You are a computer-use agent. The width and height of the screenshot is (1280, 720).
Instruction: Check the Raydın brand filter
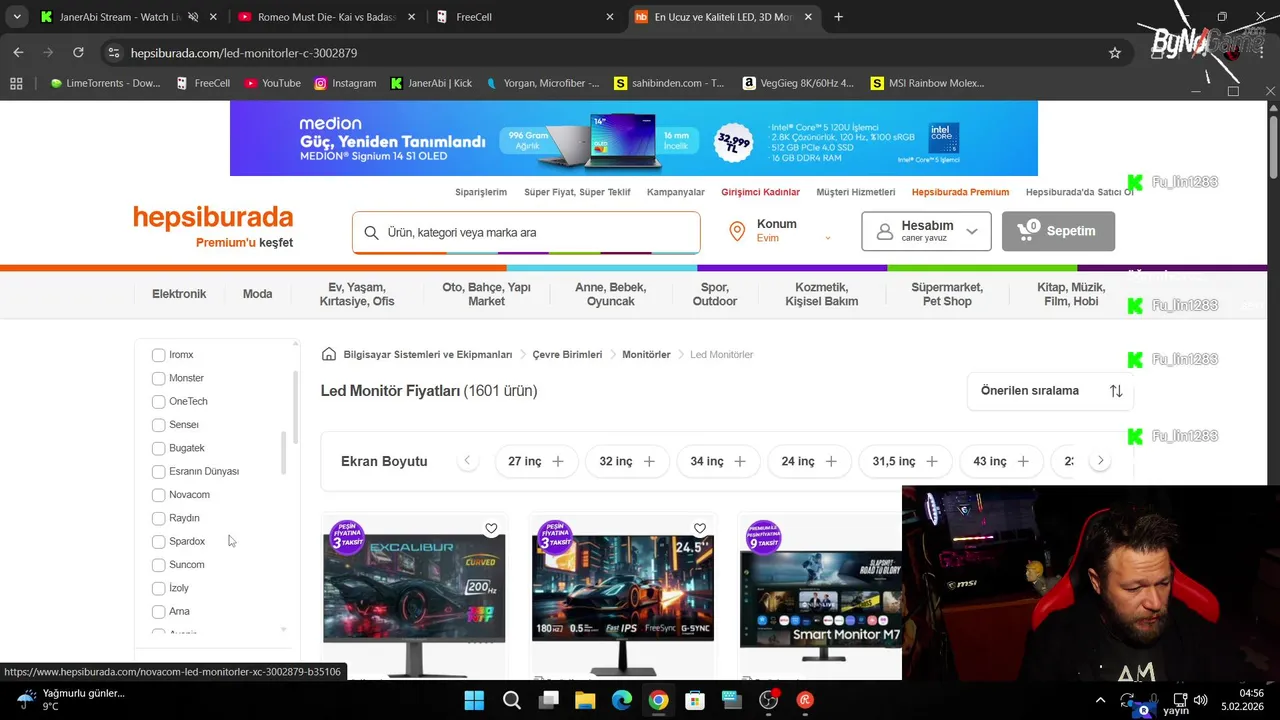[x=158, y=518]
